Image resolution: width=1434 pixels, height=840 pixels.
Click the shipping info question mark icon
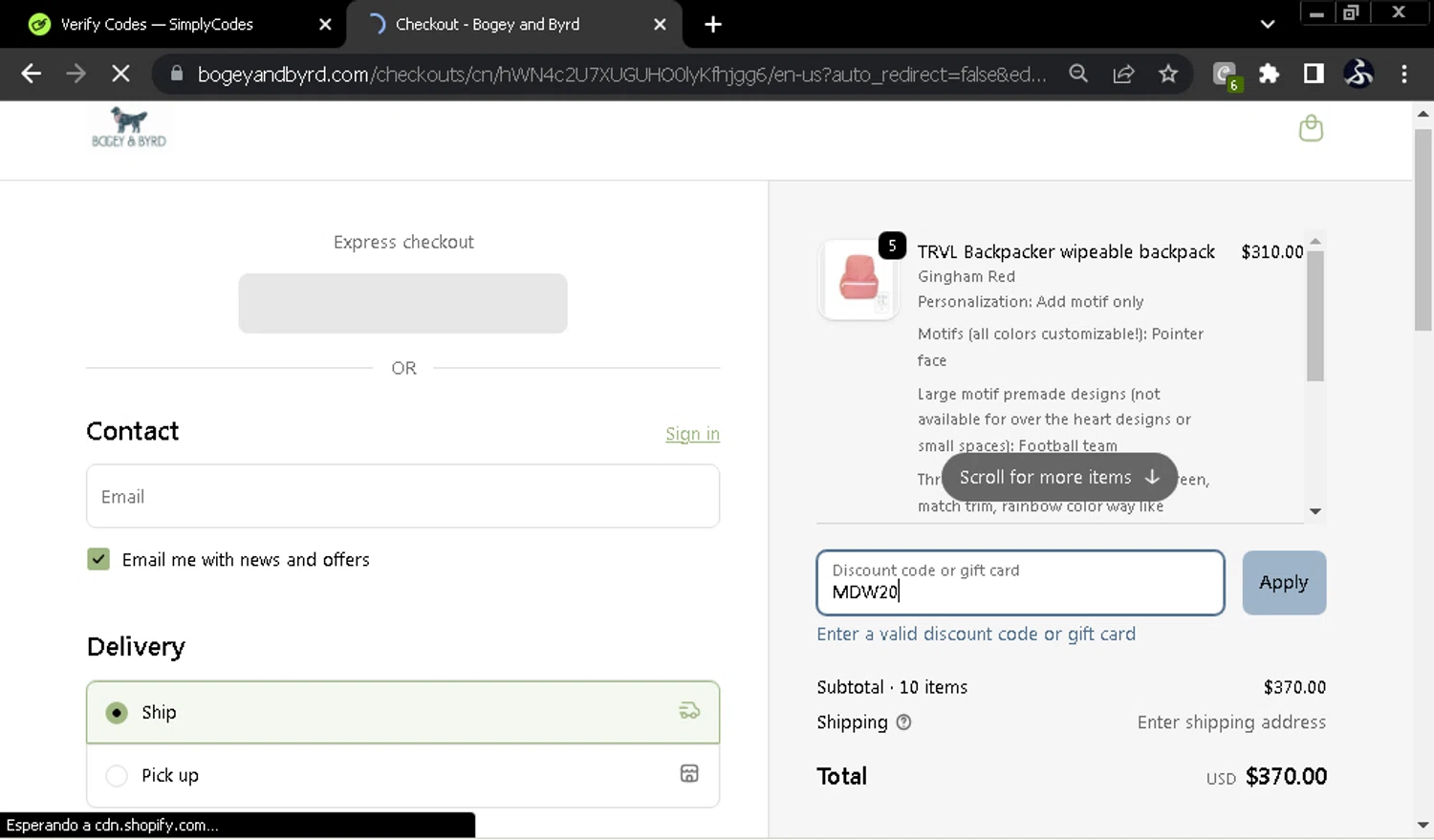(x=903, y=722)
